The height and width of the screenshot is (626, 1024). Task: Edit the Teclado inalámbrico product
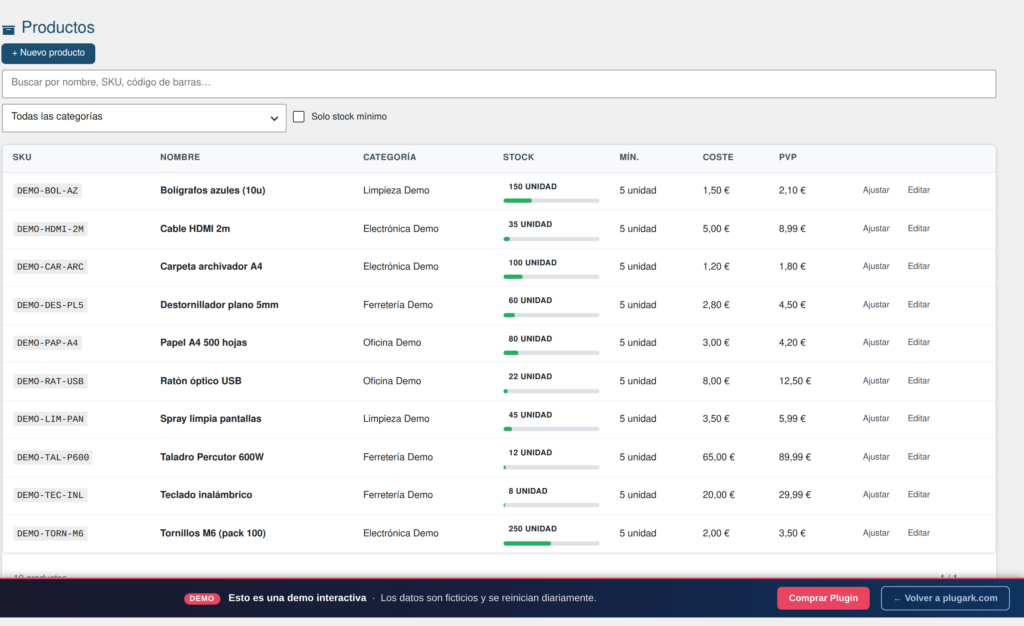(919, 495)
